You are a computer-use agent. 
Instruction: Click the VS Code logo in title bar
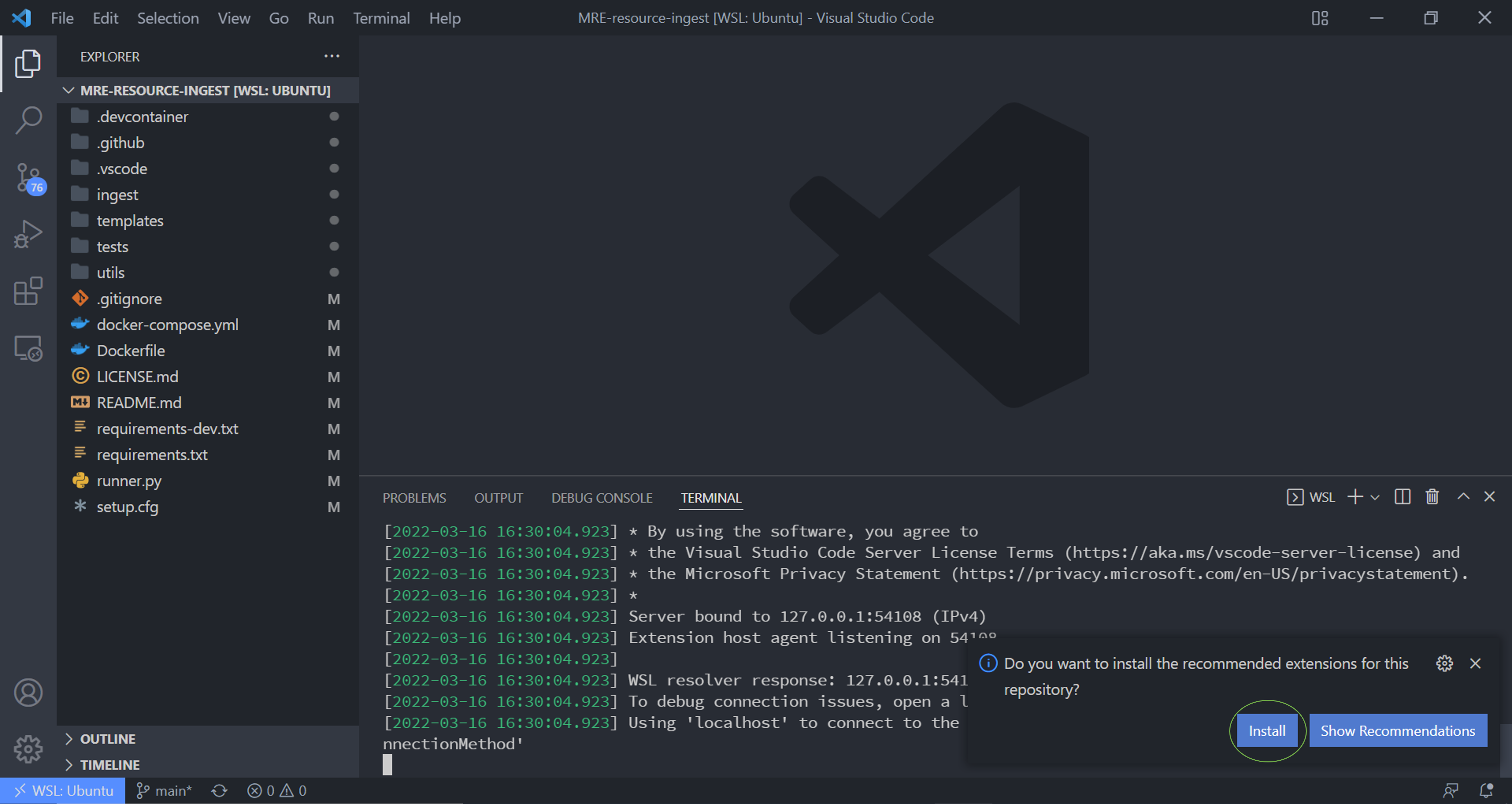22,18
